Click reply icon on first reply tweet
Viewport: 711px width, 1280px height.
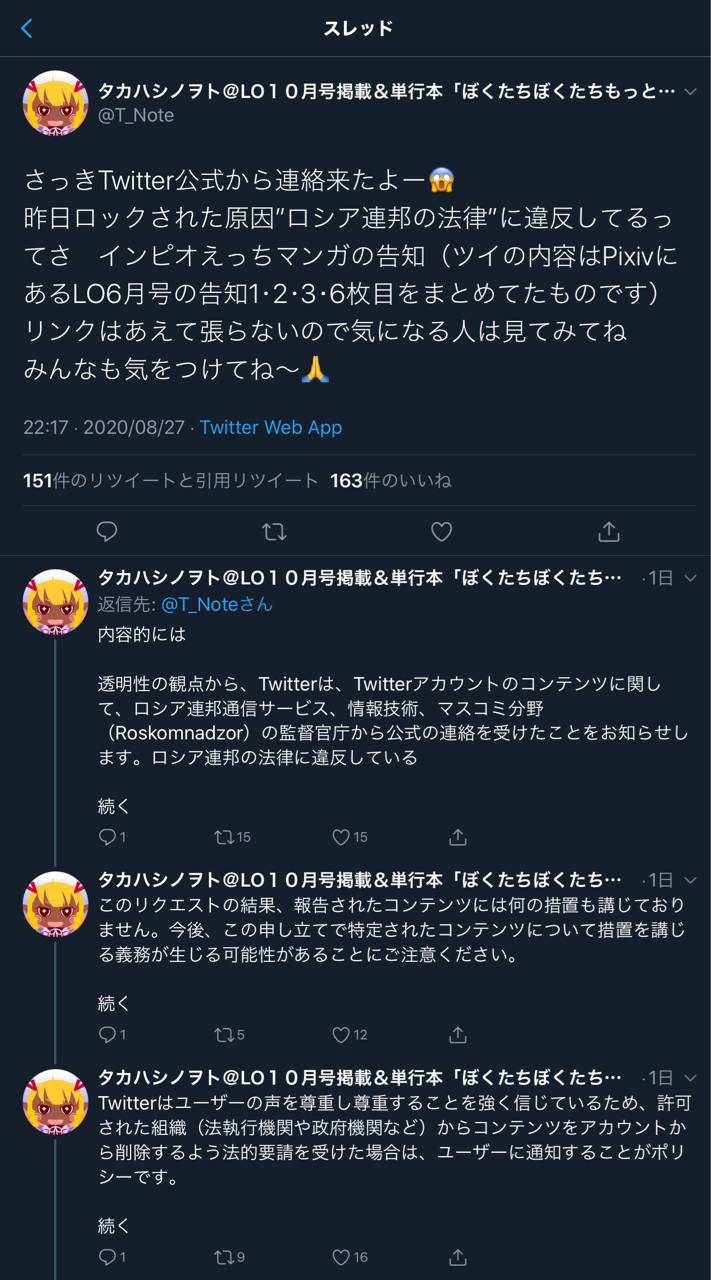[107, 837]
